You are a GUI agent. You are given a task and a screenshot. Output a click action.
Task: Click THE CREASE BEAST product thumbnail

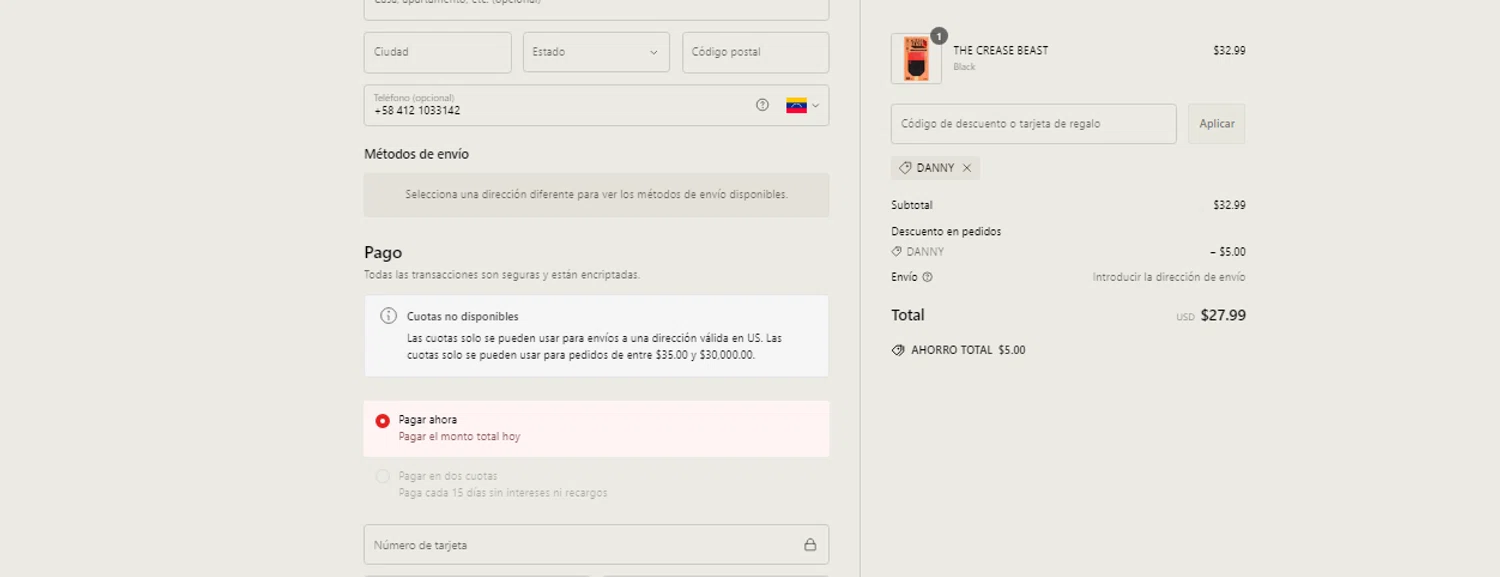pyautogui.click(x=916, y=59)
